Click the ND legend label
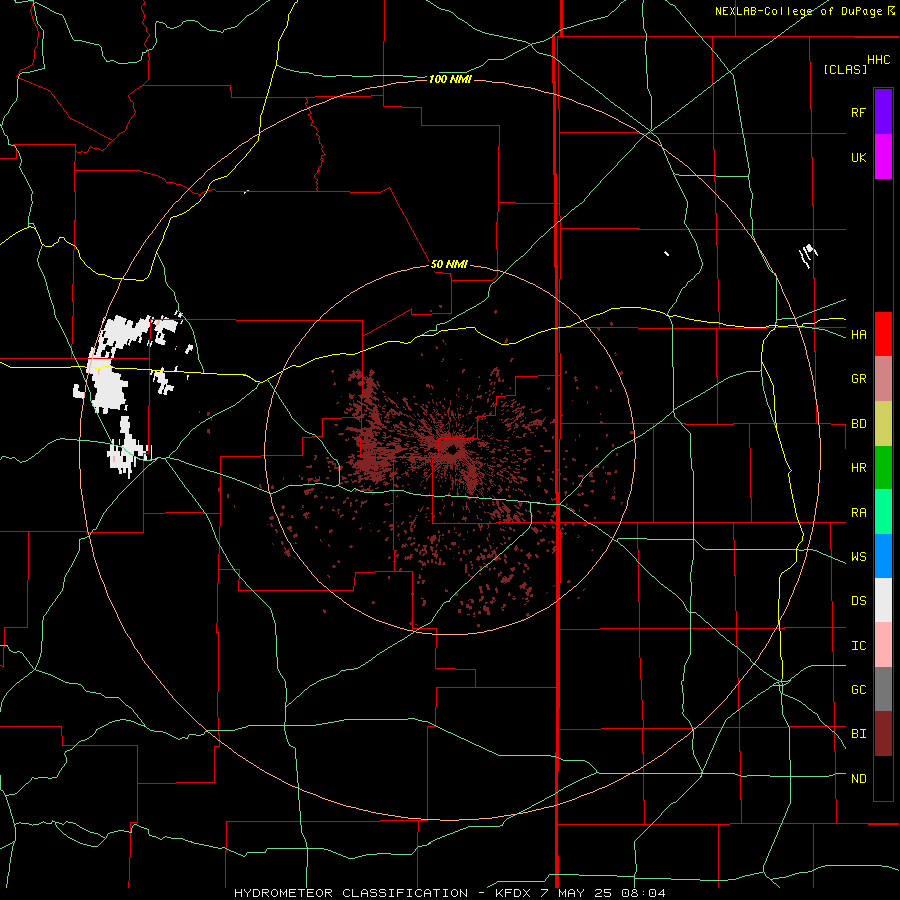Image resolution: width=900 pixels, height=900 pixels. (x=858, y=779)
